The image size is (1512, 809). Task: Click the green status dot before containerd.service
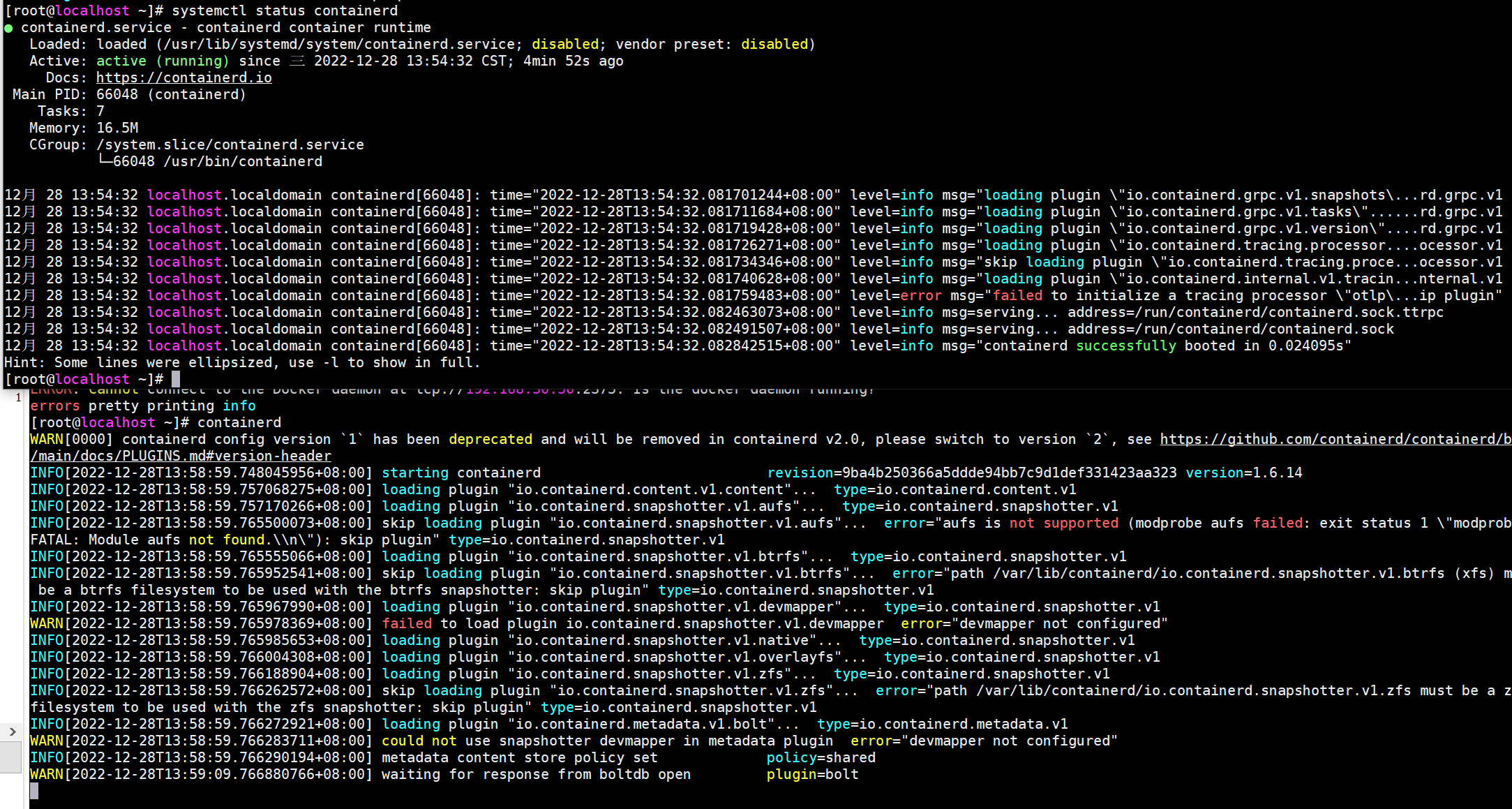[x=8, y=28]
